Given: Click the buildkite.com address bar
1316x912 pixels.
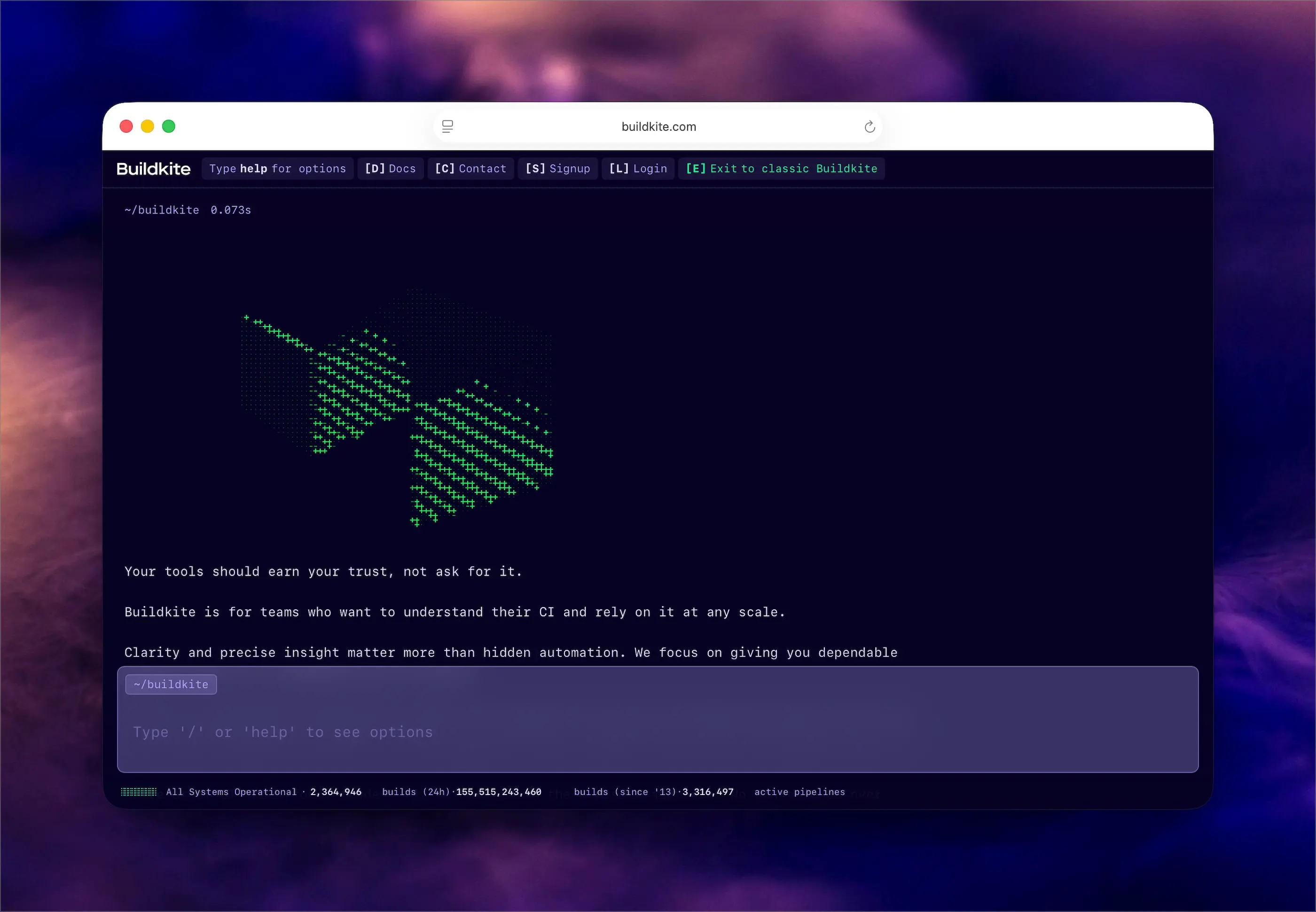Looking at the screenshot, I should (658, 126).
